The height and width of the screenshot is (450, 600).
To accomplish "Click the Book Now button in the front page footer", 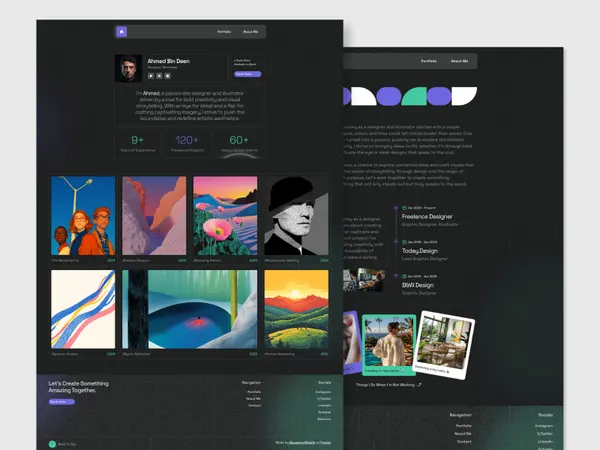I will coord(62,402).
